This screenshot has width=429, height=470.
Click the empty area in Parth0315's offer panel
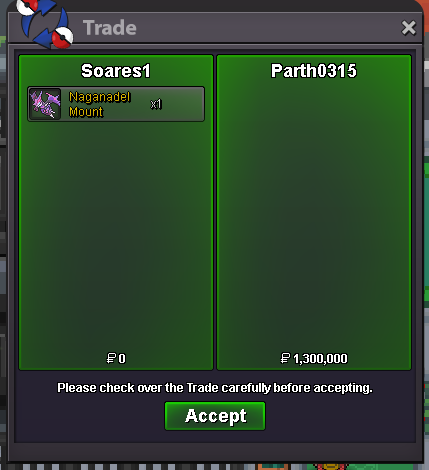coord(314,217)
